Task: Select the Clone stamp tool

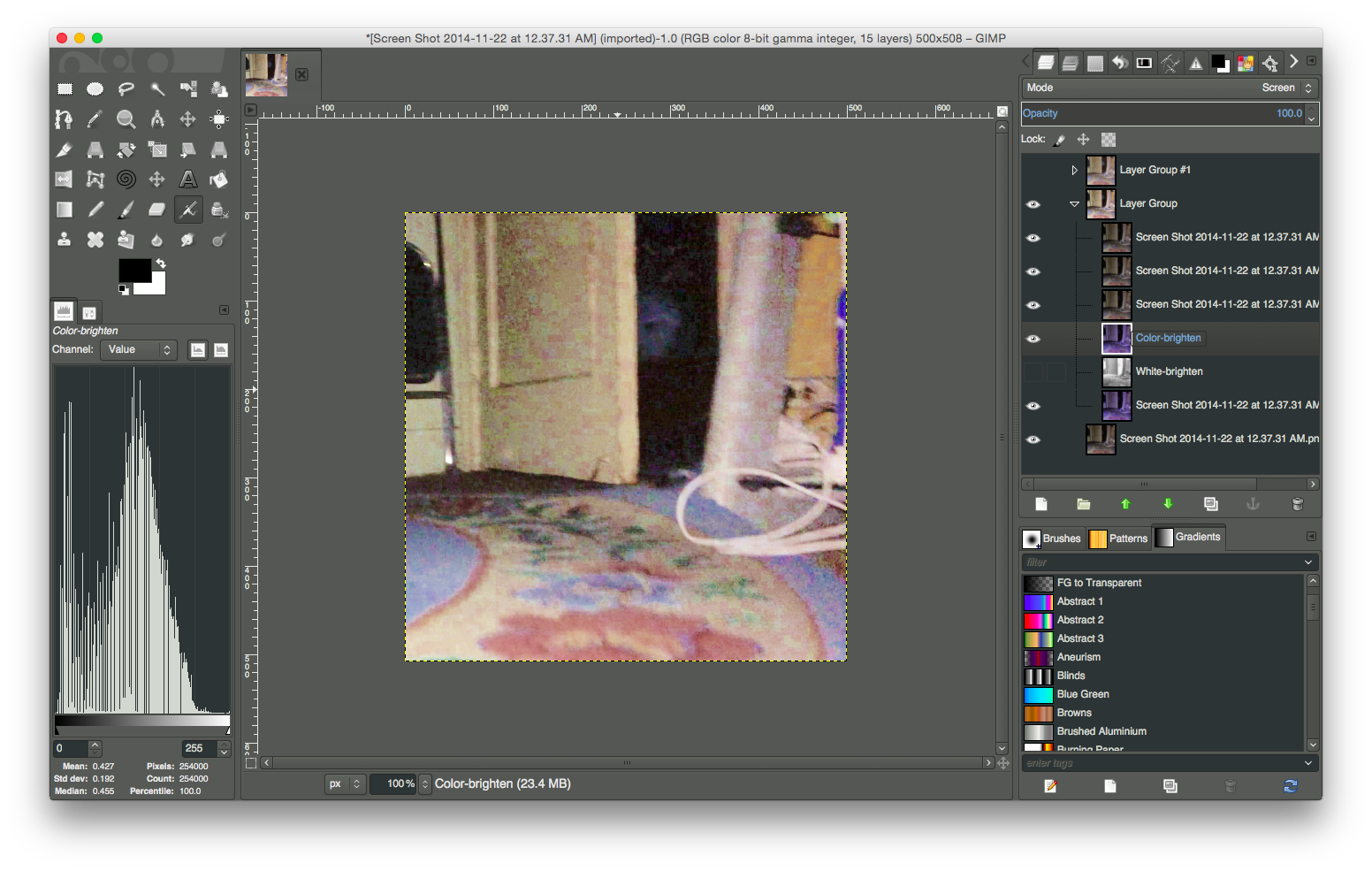Action: point(65,240)
